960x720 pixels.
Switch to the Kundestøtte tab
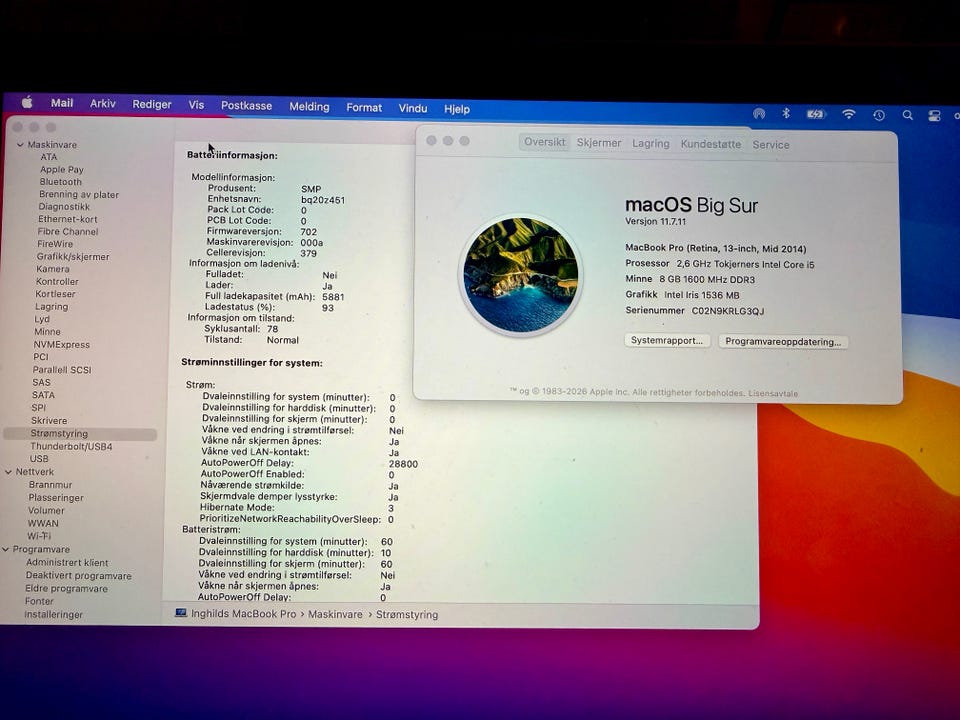click(710, 144)
